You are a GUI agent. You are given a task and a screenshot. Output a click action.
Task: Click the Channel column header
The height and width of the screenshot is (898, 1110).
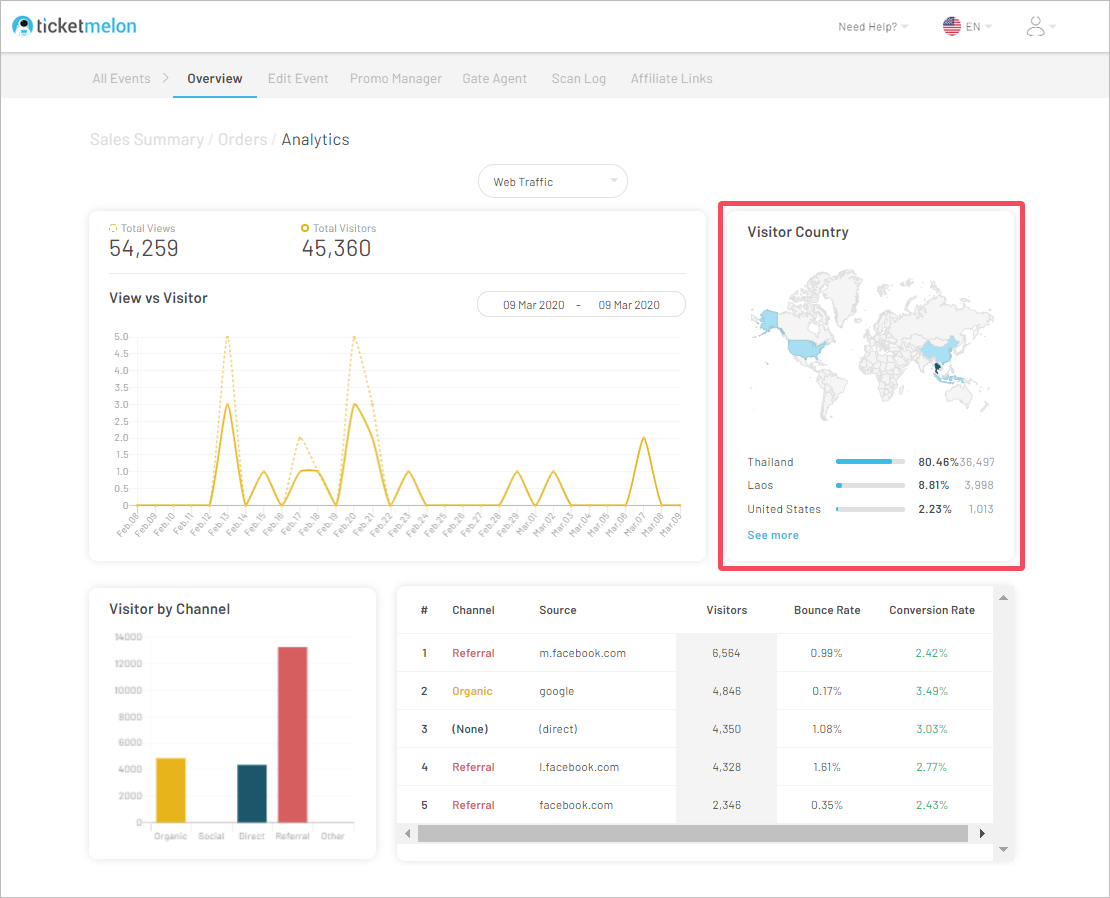[474, 610]
